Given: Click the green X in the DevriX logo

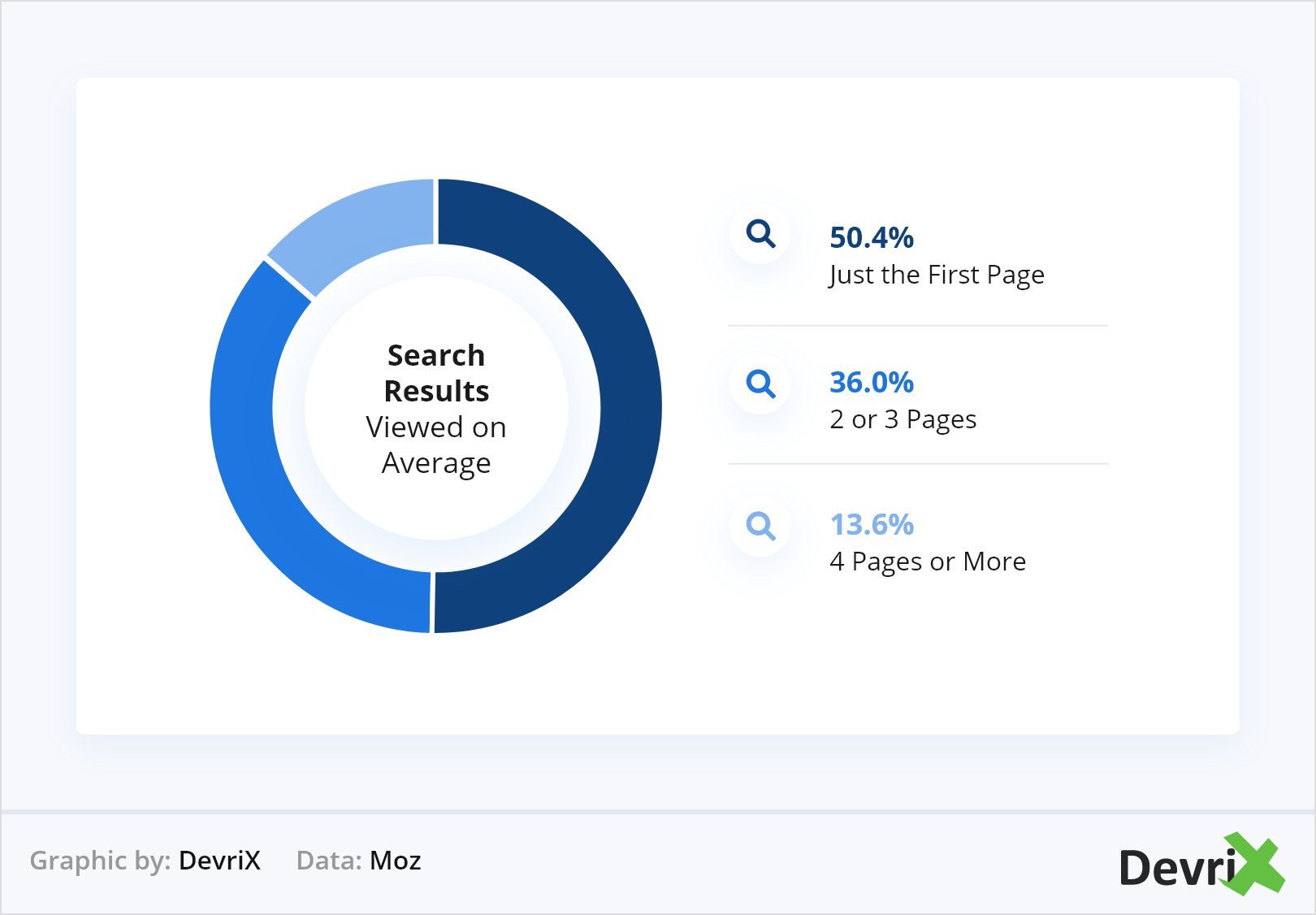Looking at the screenshot, I should coord(1253,863).
